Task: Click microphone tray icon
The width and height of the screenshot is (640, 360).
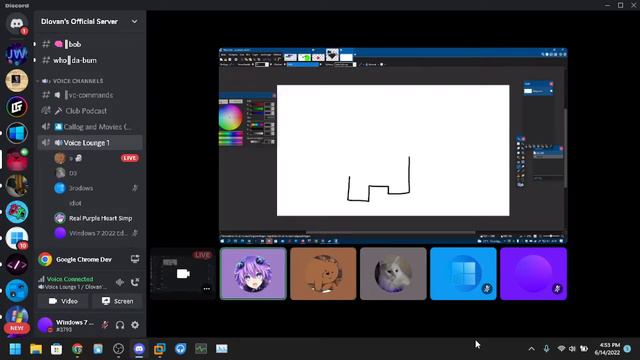Action: (x=546, y=349)
